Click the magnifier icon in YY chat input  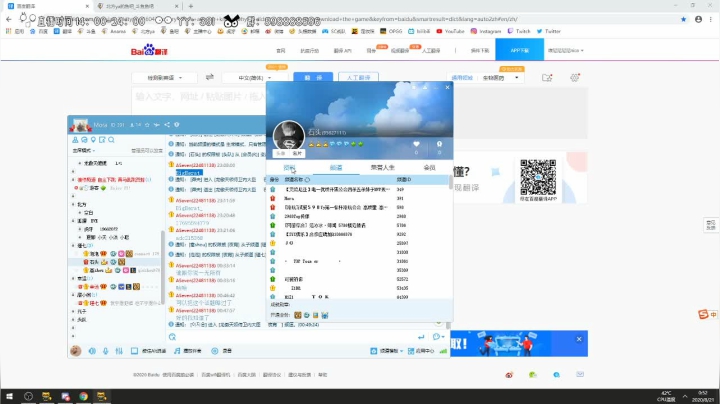tap(172, 337)
